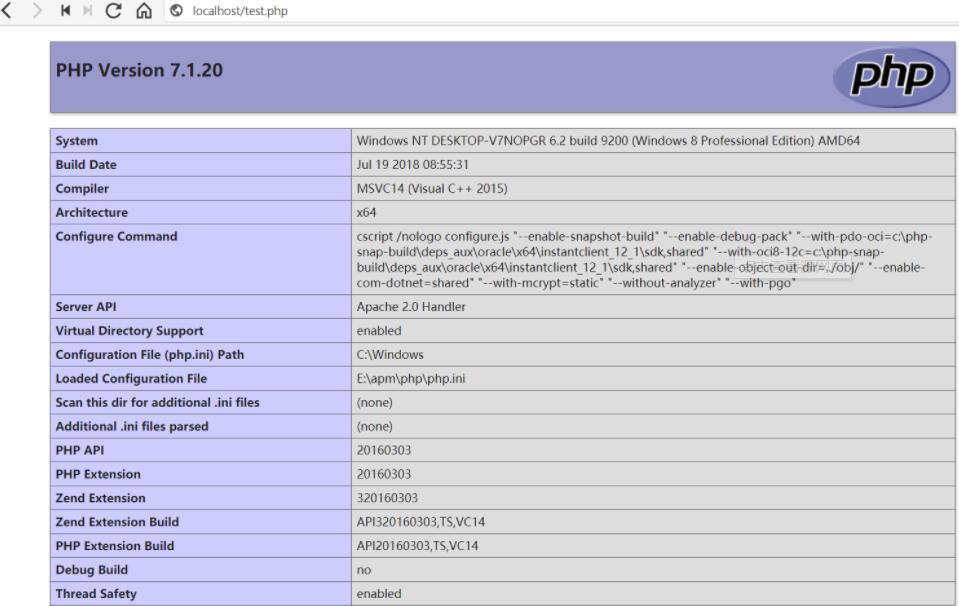Select the C:\Windows path value

coord(390,354)
